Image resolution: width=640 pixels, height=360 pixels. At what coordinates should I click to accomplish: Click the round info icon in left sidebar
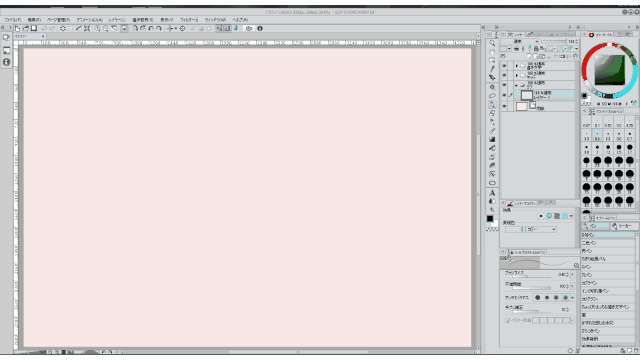[6, 62]
